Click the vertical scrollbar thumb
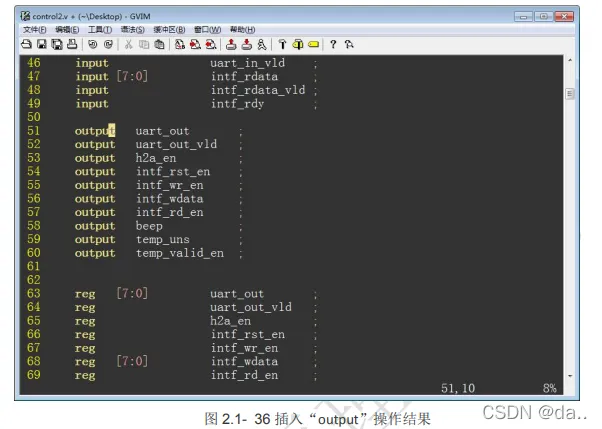The height and width of the screenshot is (429, 602). (x=570, y=94)
